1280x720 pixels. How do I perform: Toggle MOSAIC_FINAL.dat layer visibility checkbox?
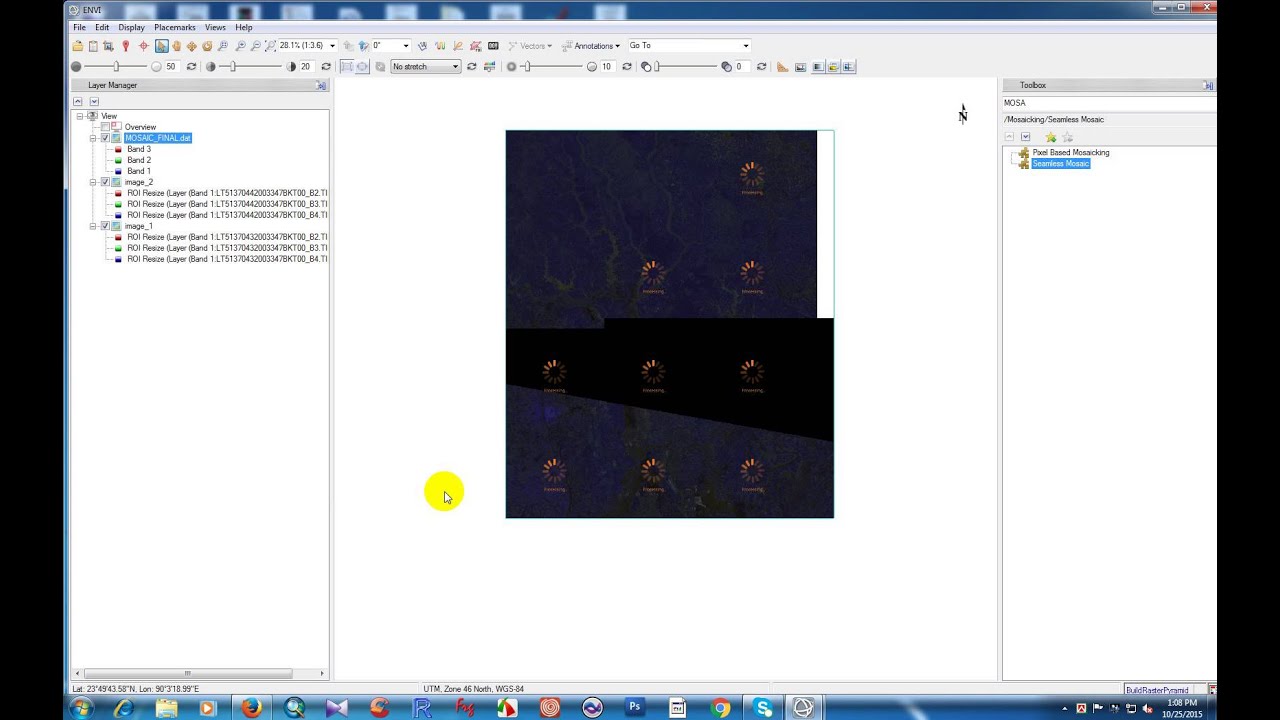(105, 138)
